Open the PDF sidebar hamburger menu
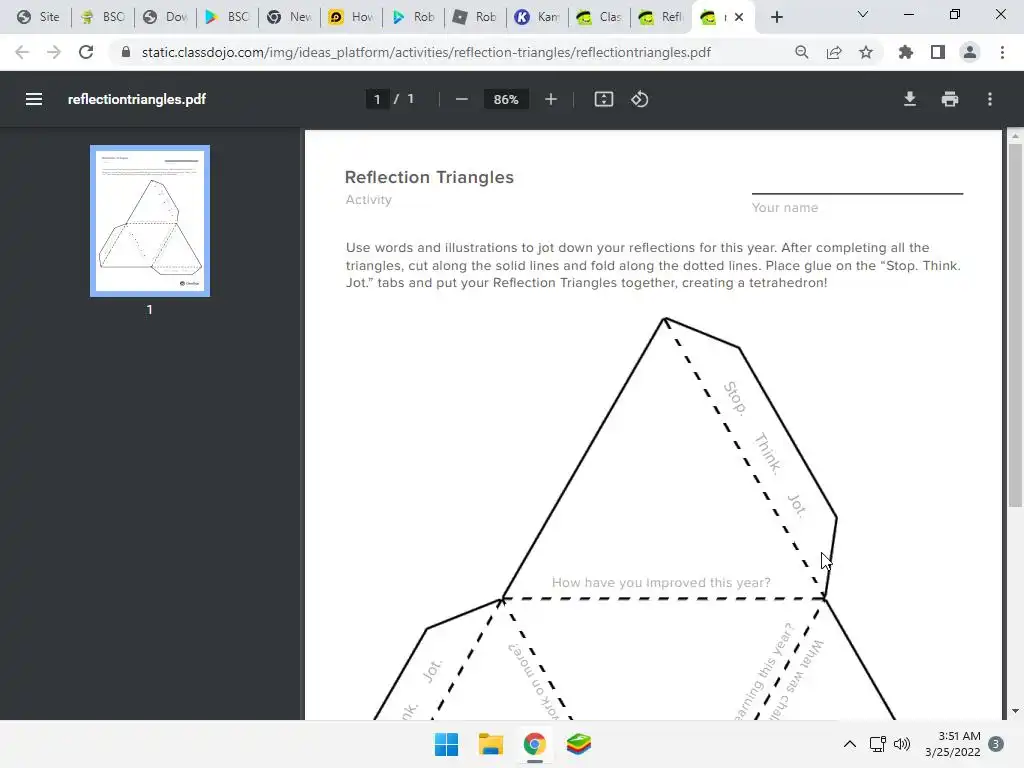 click(x=34, y=99)
